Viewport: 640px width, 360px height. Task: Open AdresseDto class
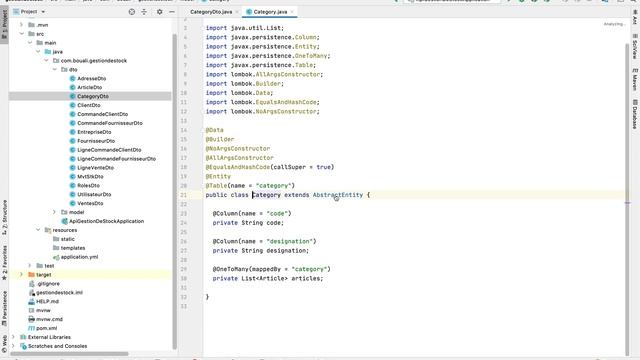click(x=91, y=78)
